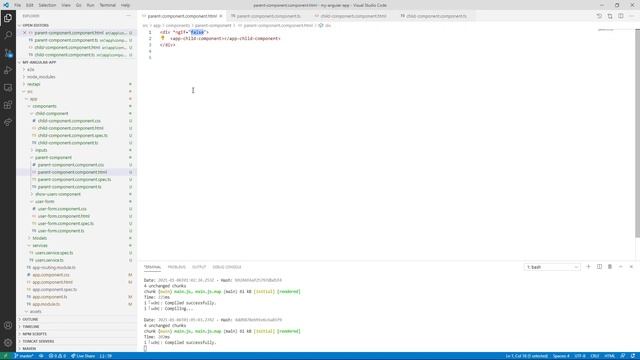Add a new terminal with the plus icon
The height and width of the screenshot is (360, 640).
[x=588, y=267]
